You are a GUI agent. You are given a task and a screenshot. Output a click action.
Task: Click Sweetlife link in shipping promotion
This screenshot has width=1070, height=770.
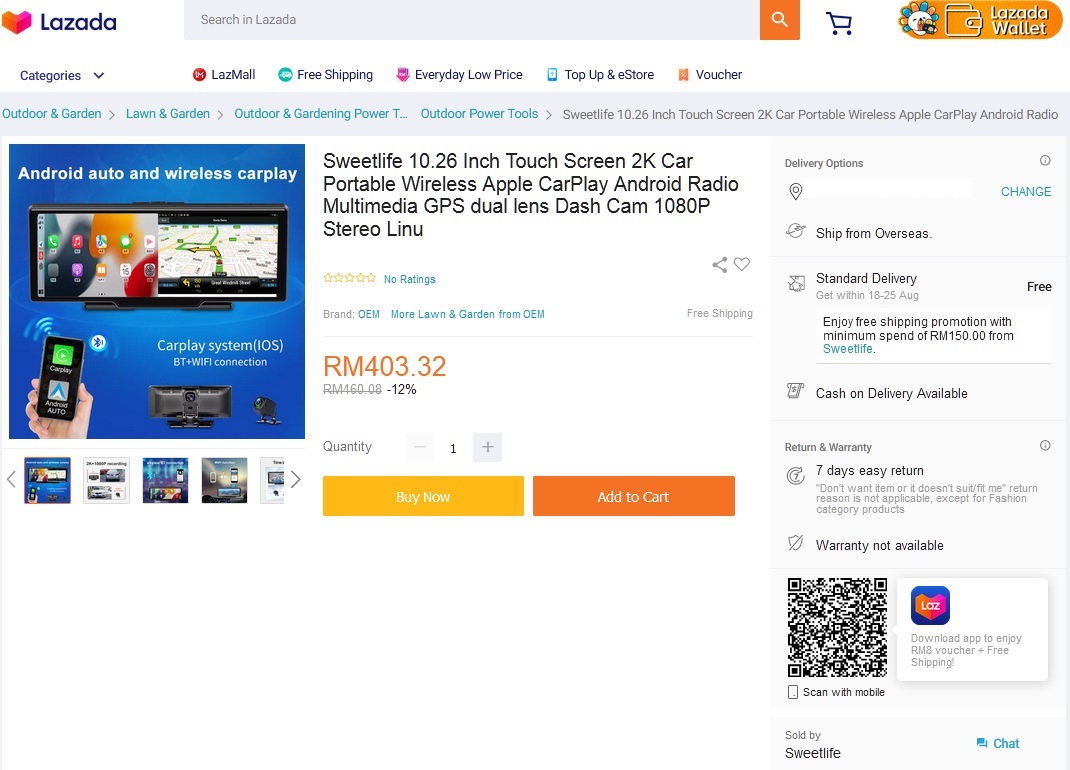click(848, 349)
